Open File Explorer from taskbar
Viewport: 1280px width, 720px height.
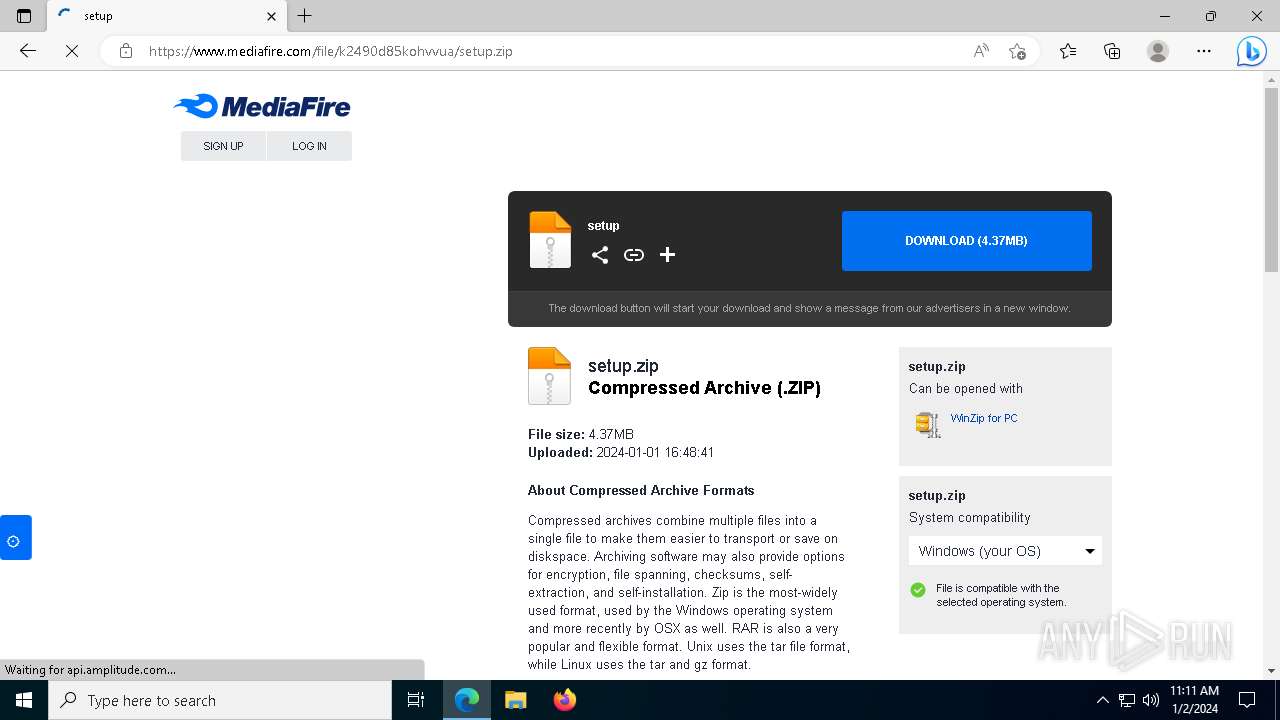coord(515,700)
